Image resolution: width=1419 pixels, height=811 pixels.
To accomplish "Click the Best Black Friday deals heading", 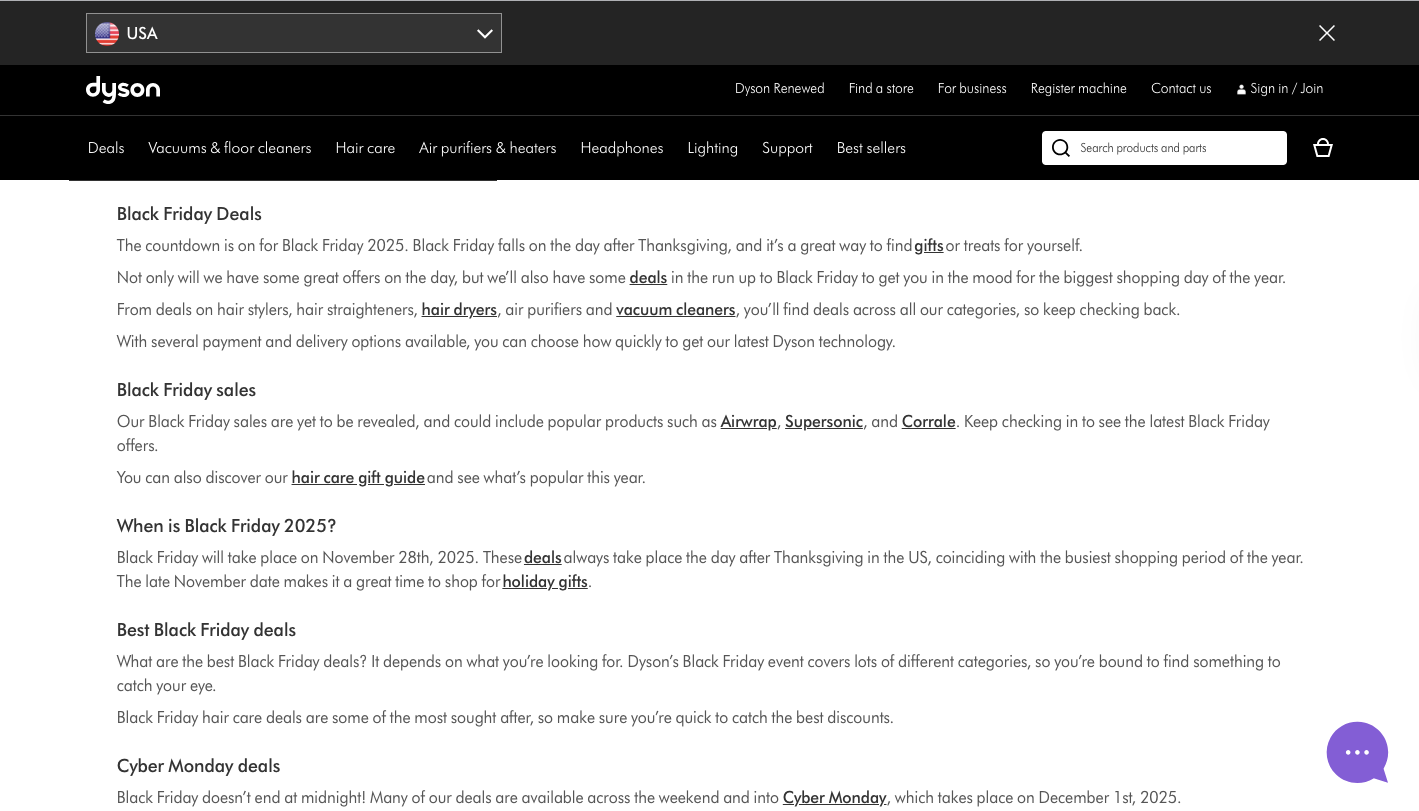I will point(206,630).
